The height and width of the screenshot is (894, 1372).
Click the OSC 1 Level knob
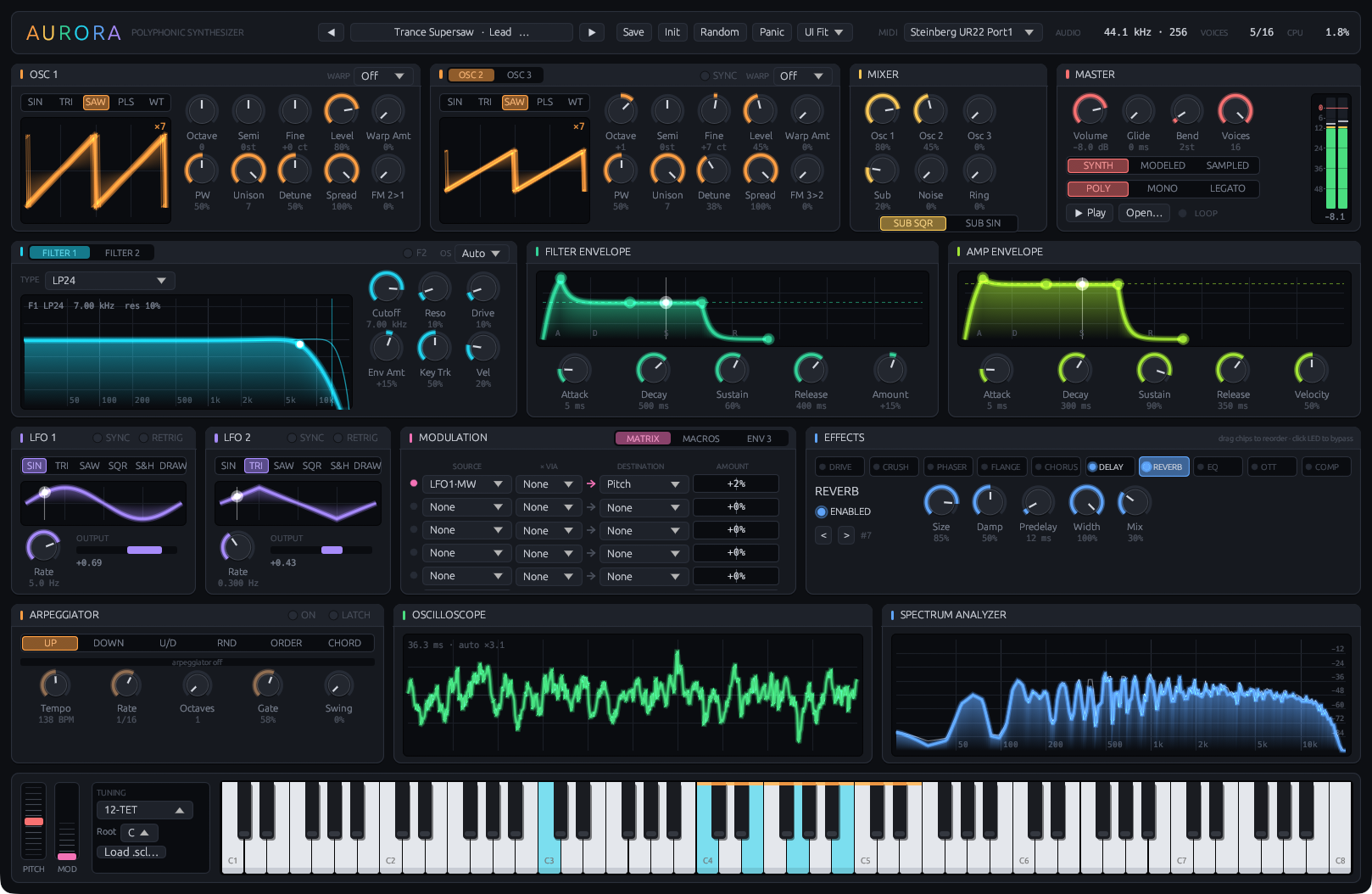point(342,110)
